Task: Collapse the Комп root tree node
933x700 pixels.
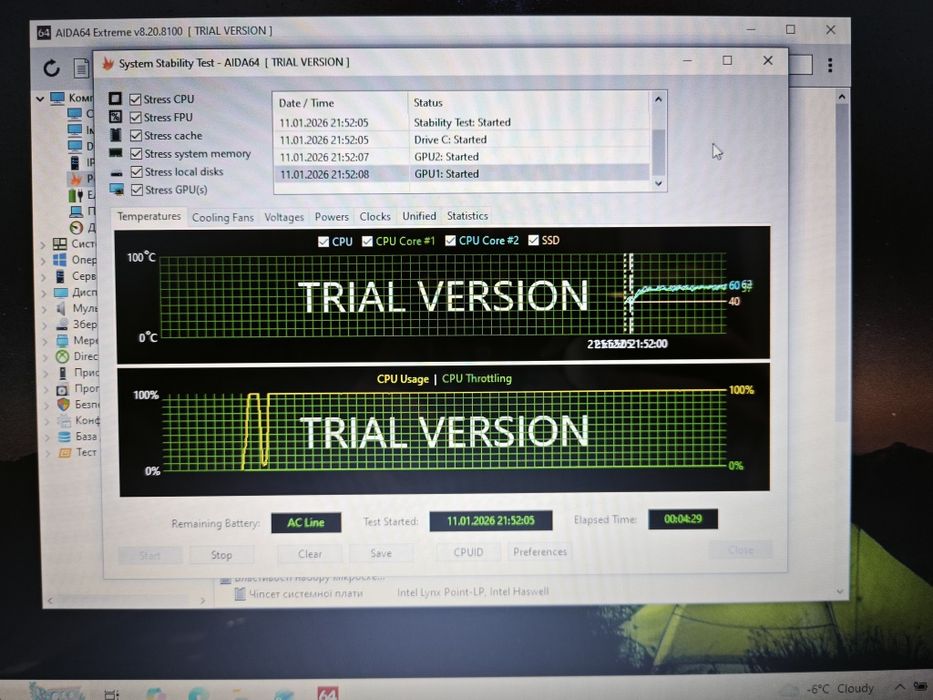Action: (x=40, y=98)
